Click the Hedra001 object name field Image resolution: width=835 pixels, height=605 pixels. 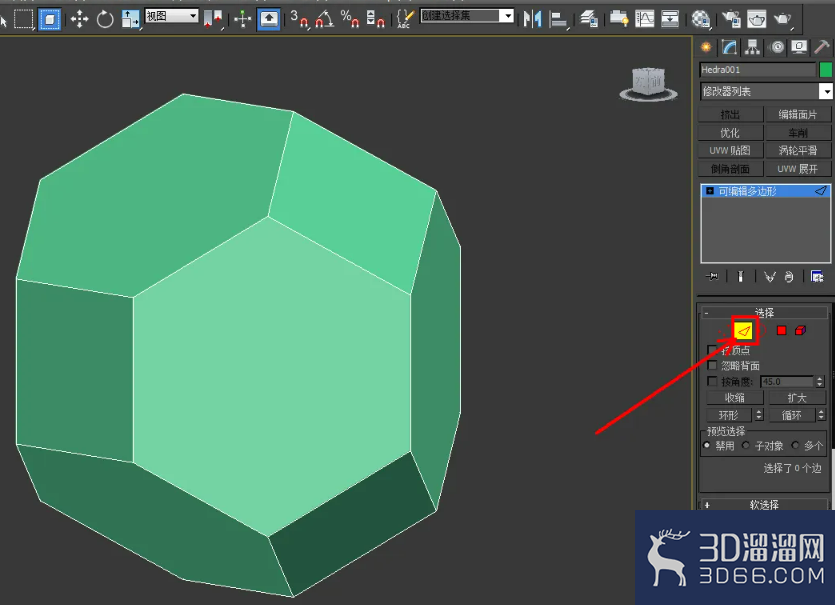pos(758,70)
